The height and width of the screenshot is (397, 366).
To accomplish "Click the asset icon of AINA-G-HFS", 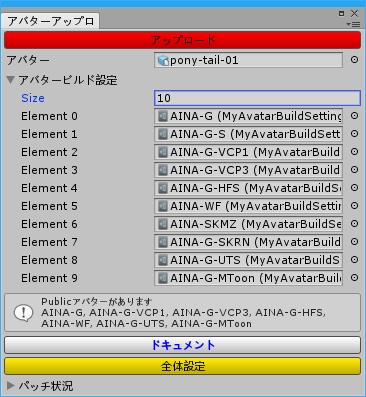I will click(163, 188).
